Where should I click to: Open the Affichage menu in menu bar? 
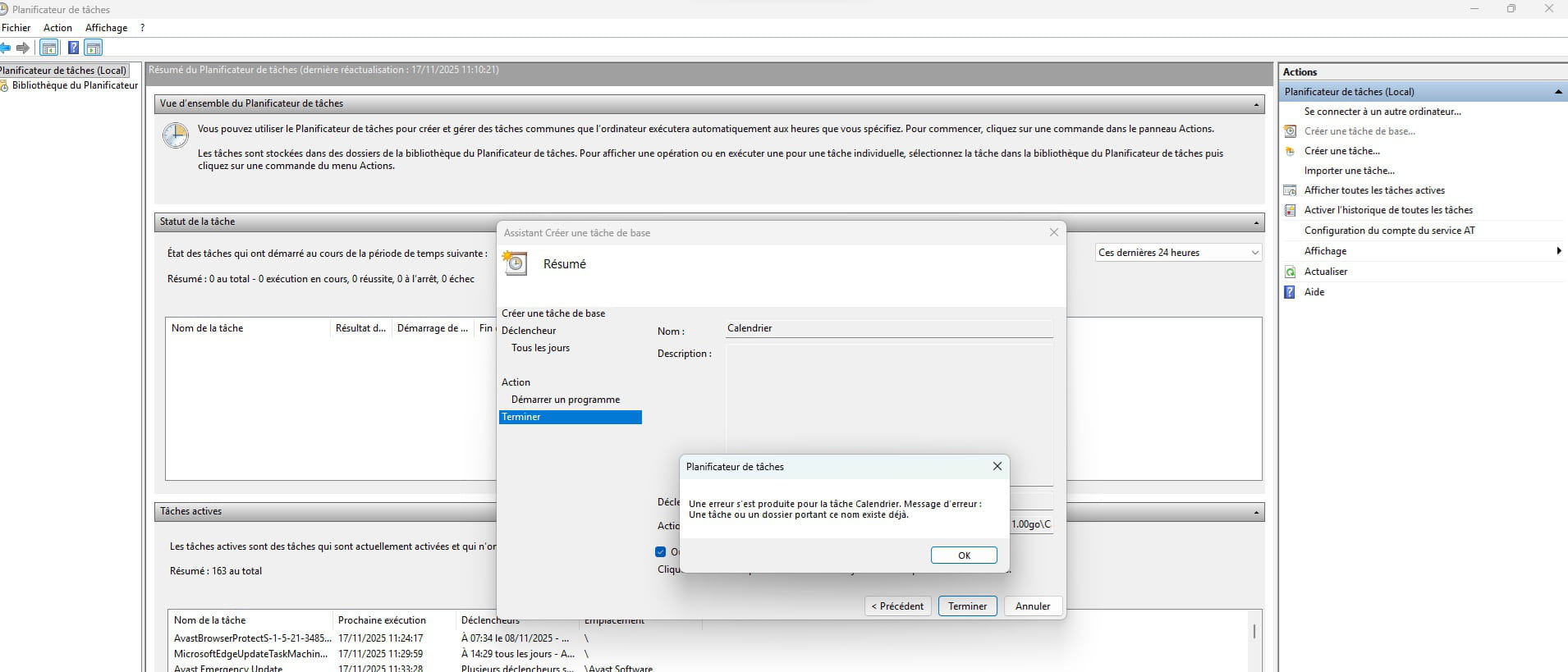pyautogui.click(x=106, y=28)
